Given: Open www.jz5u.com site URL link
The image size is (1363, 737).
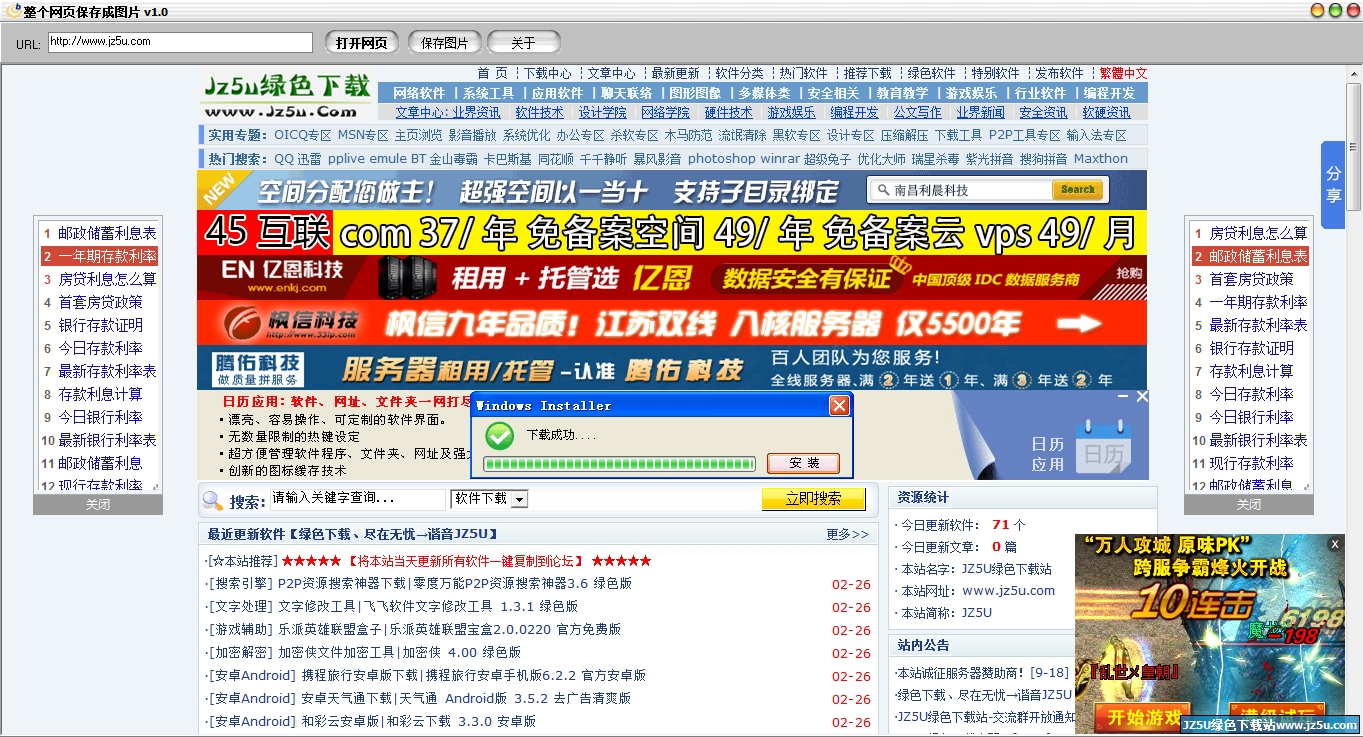Looking at the screenshot, I should point(1009,591).
